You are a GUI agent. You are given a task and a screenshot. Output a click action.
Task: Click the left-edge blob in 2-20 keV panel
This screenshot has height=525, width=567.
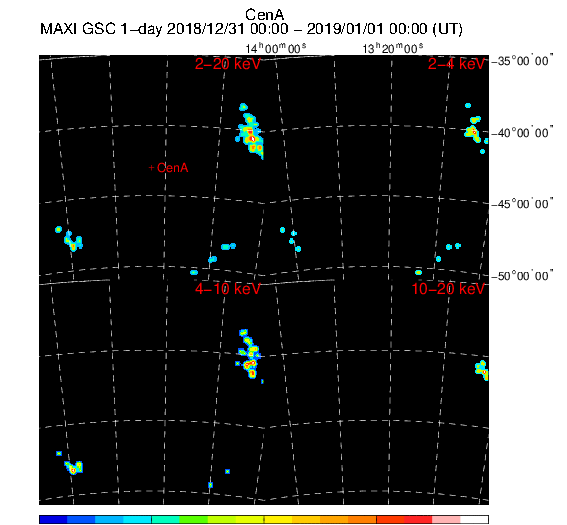coord(70,239)
